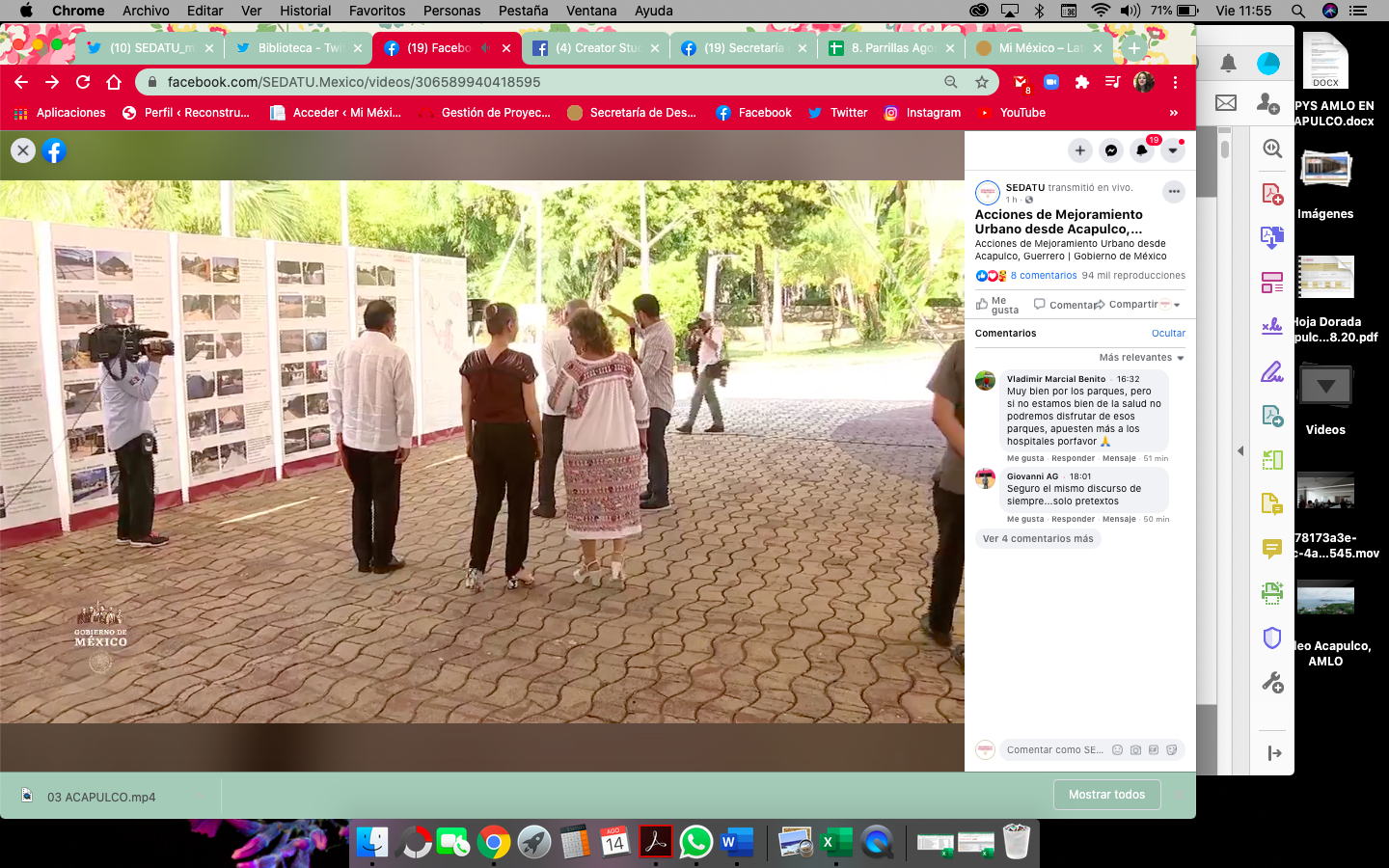Expand the Facebook account dropdown arrow
This screenshot has height=868, width=1389.
(1173, 150)
